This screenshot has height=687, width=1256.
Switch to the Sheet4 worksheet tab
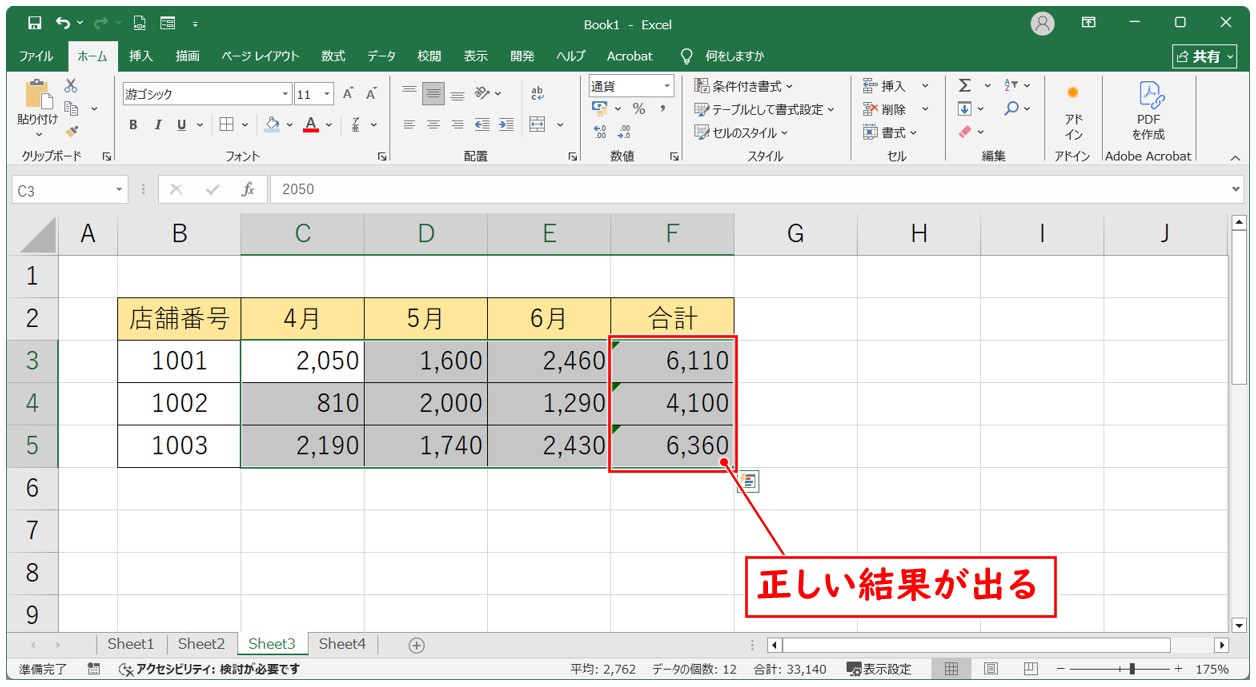pos(342,645)
